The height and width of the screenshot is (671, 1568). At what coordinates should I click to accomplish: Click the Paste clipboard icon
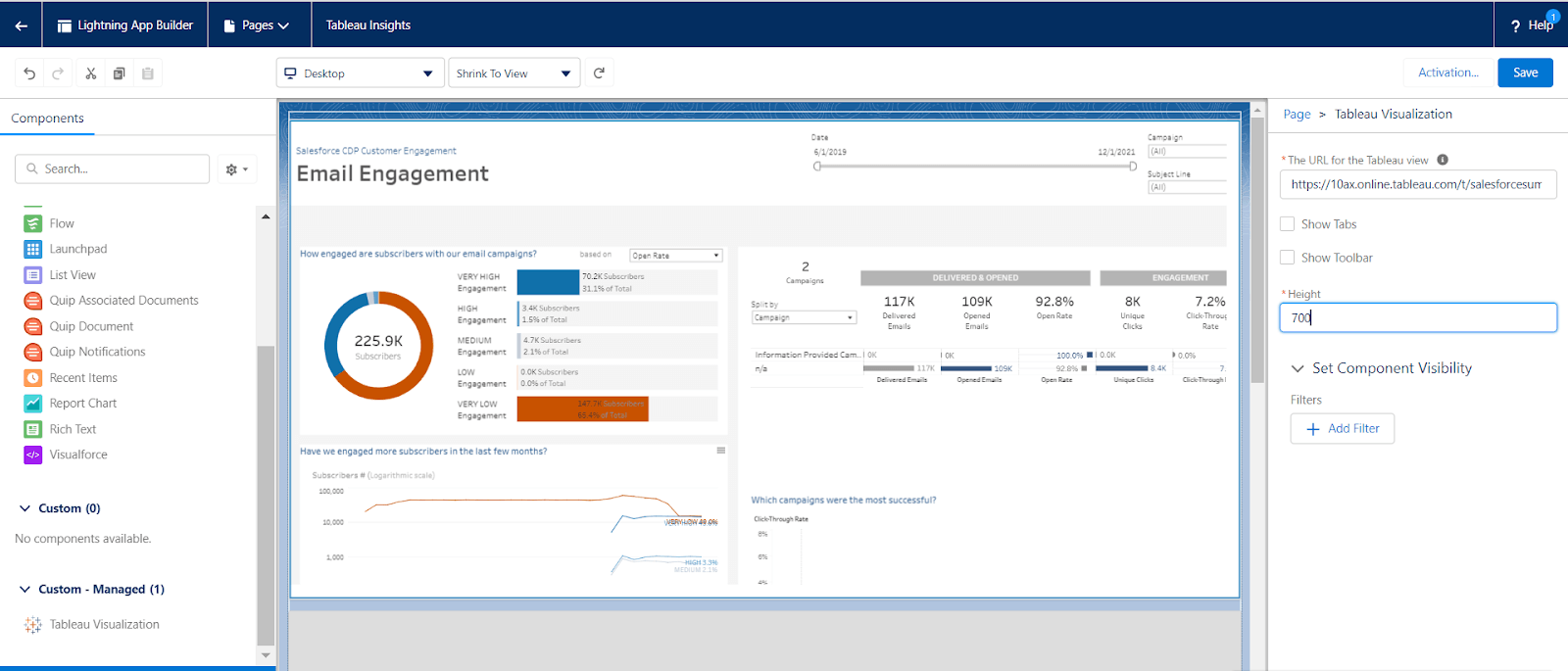(148, 73)
